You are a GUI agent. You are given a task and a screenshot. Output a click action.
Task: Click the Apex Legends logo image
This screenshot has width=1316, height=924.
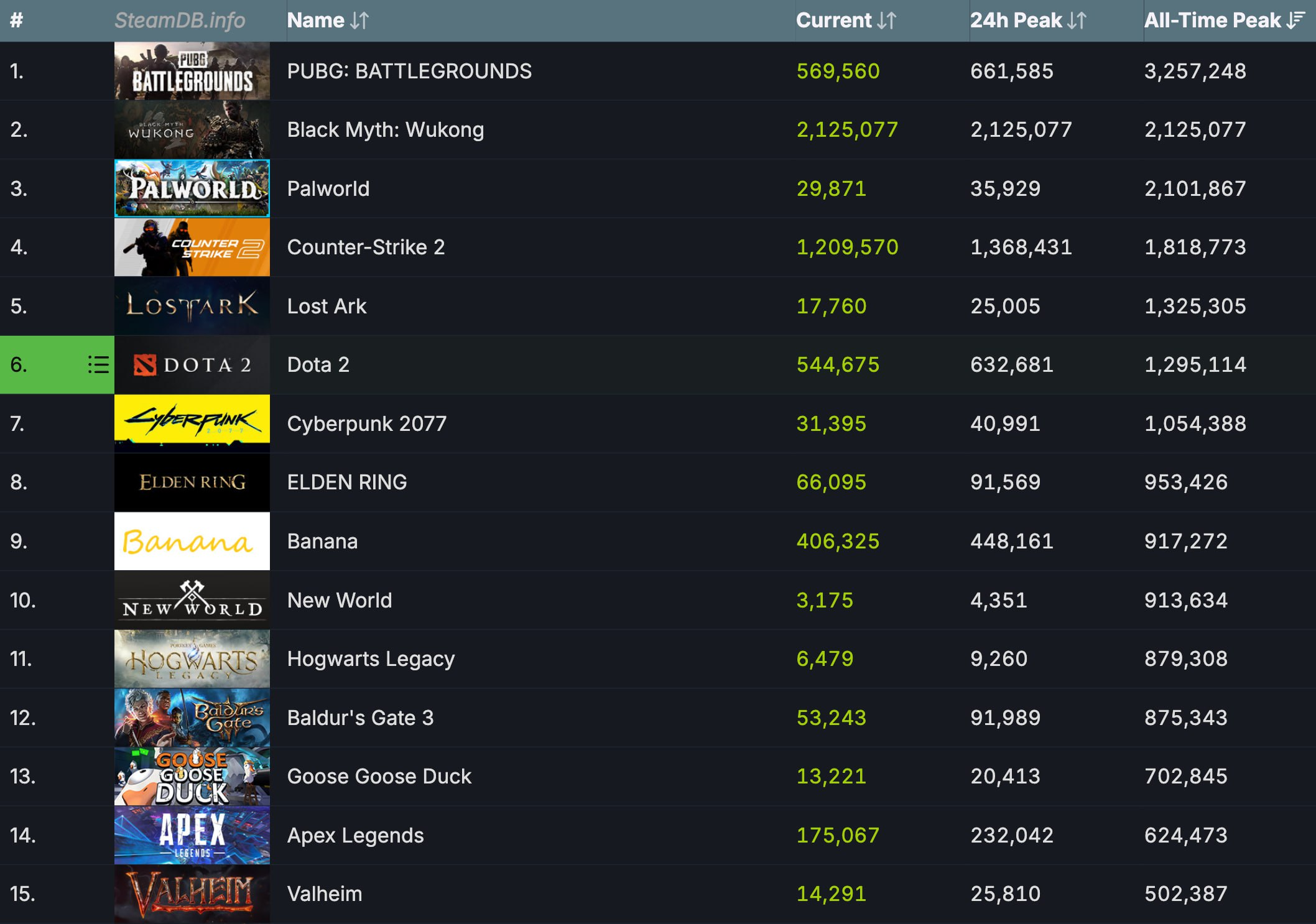(x=192, y=835)
